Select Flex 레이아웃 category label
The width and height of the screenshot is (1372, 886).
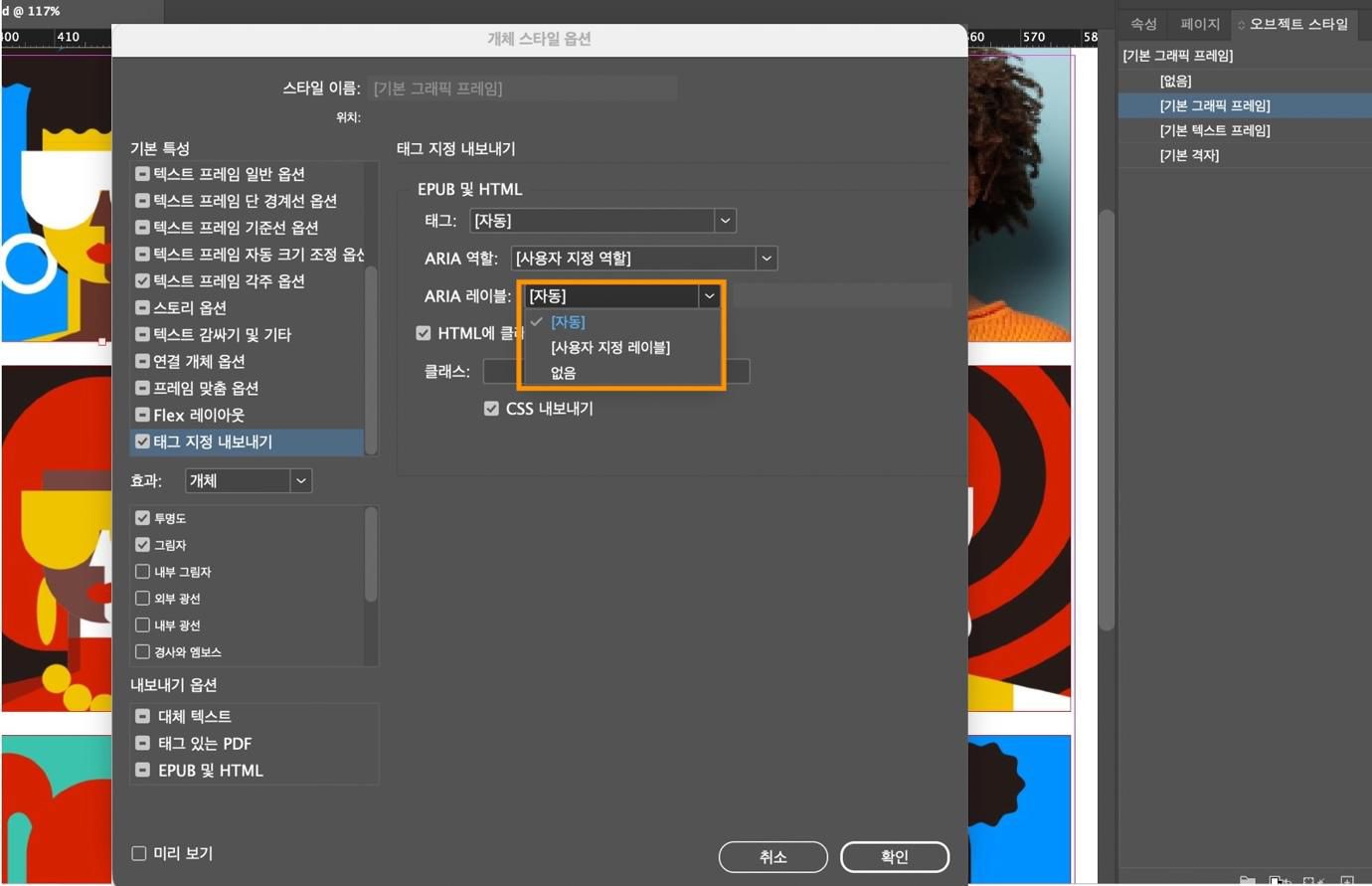(x=199, y=415)
